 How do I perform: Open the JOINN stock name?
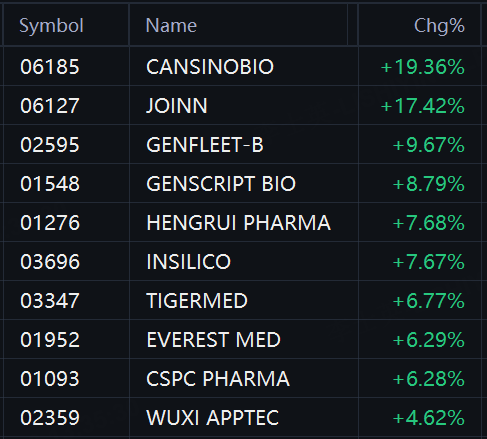[177, 106]
